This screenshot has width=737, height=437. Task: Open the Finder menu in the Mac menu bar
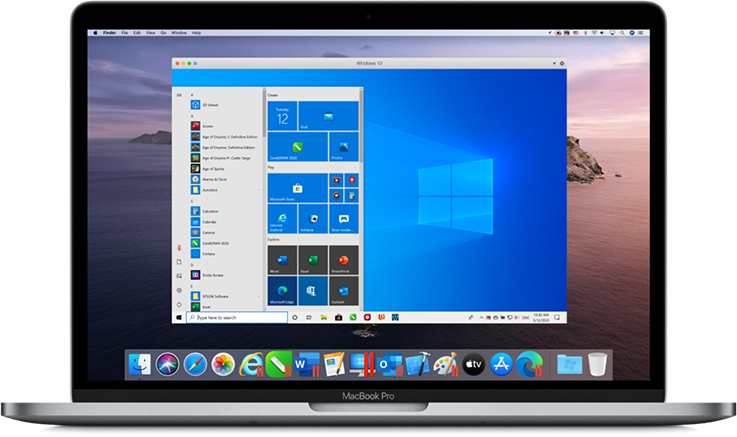point(110,33)
